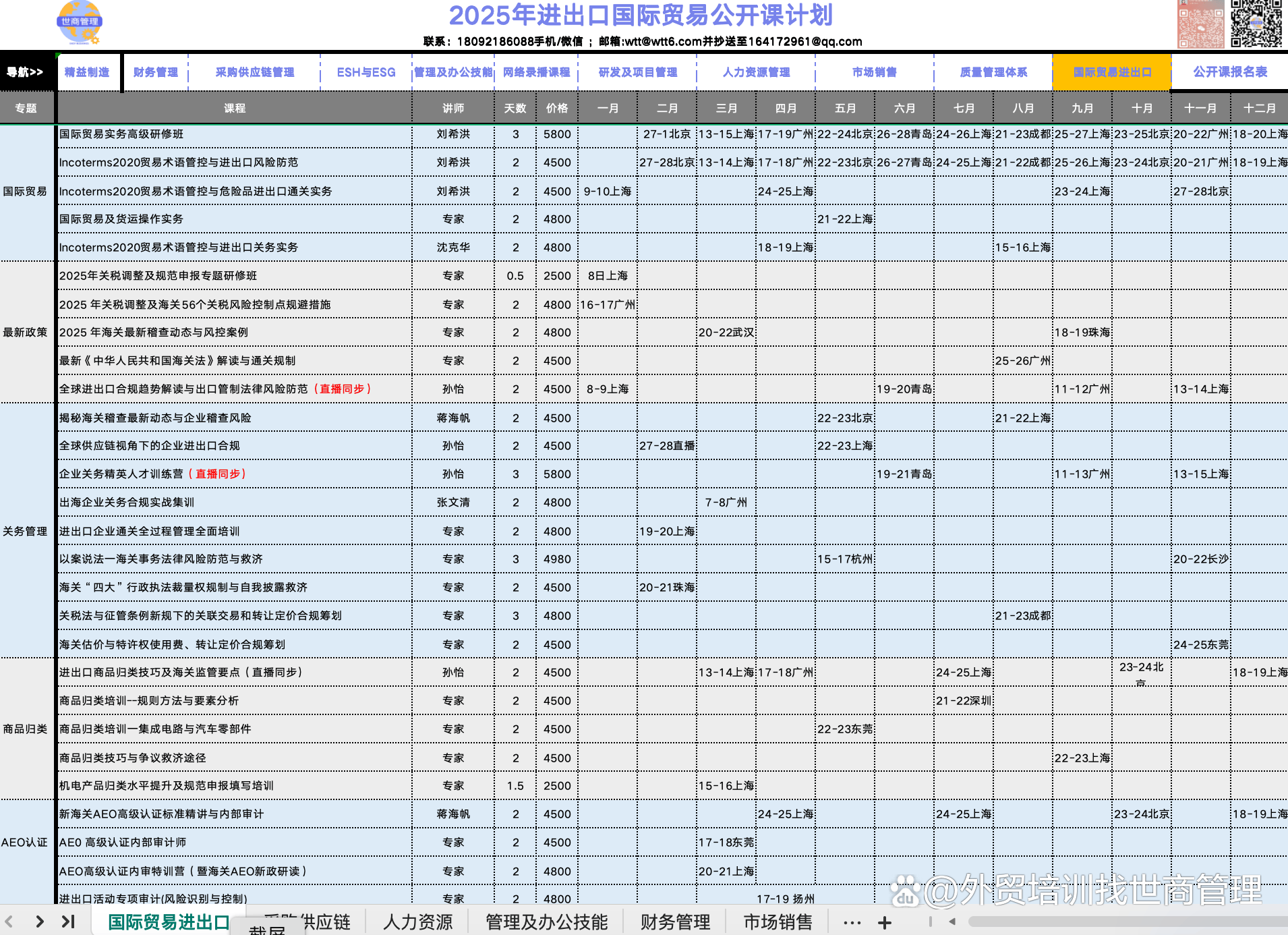This screenshot has height=935, width=1288.
Task: Open the ESH与ESG navigation link
Action: click(x=366, y=72)
